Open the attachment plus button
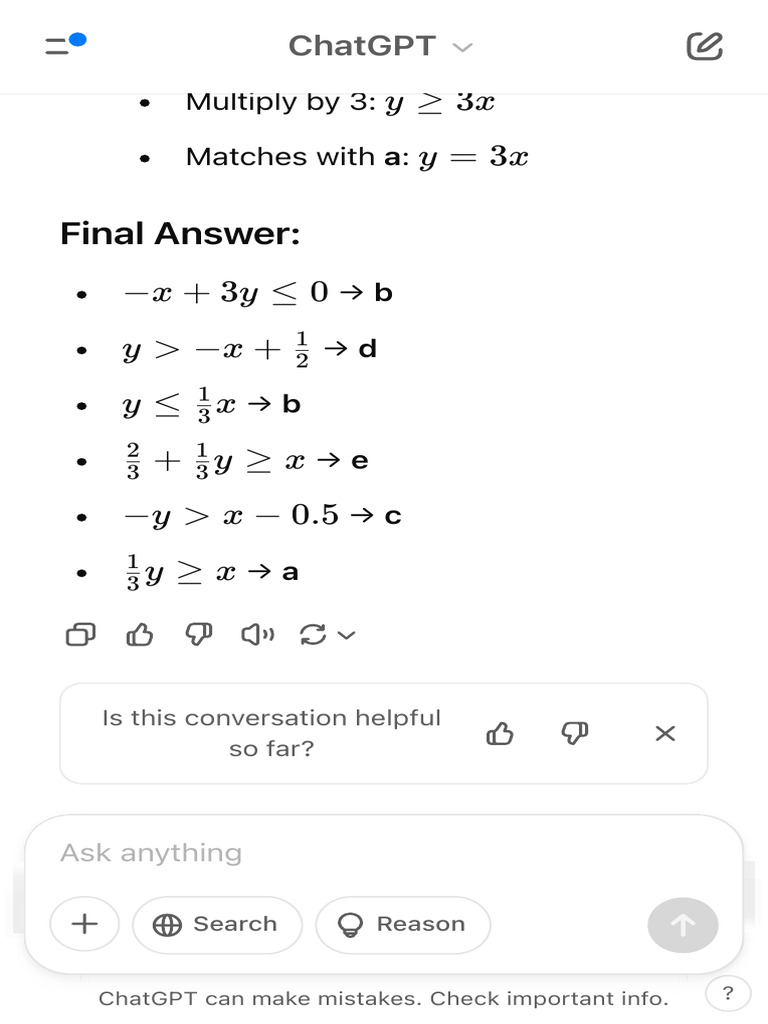Screen dimensions: 768x1024 [x=85, y=924]
